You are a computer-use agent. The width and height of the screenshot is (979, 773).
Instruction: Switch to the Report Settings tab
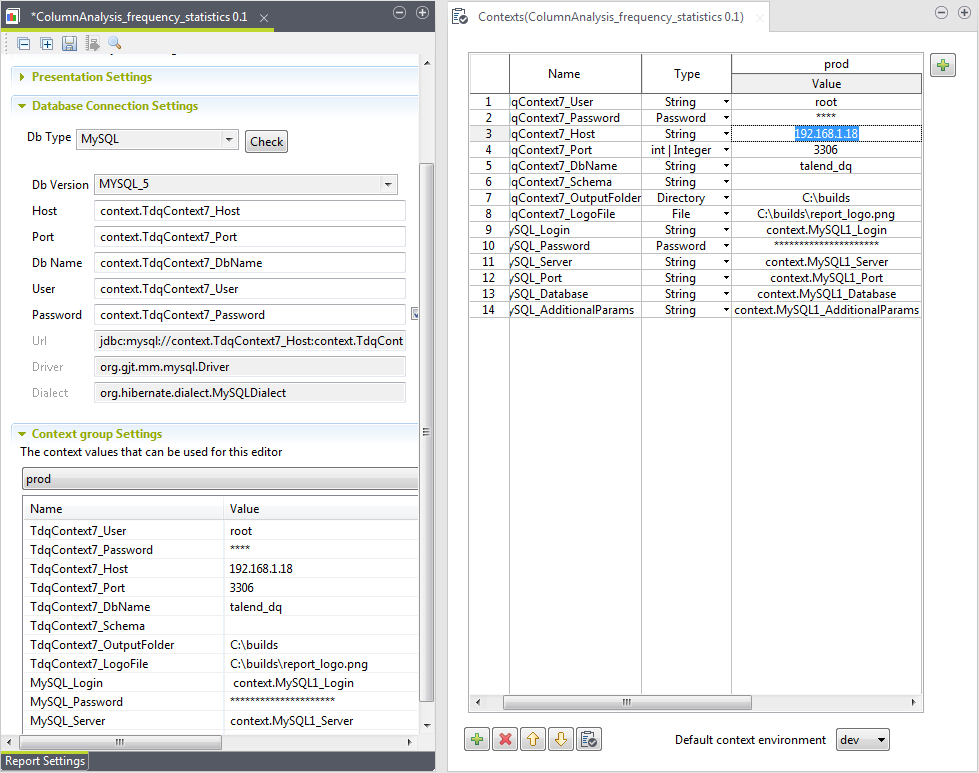pos(44,761)
